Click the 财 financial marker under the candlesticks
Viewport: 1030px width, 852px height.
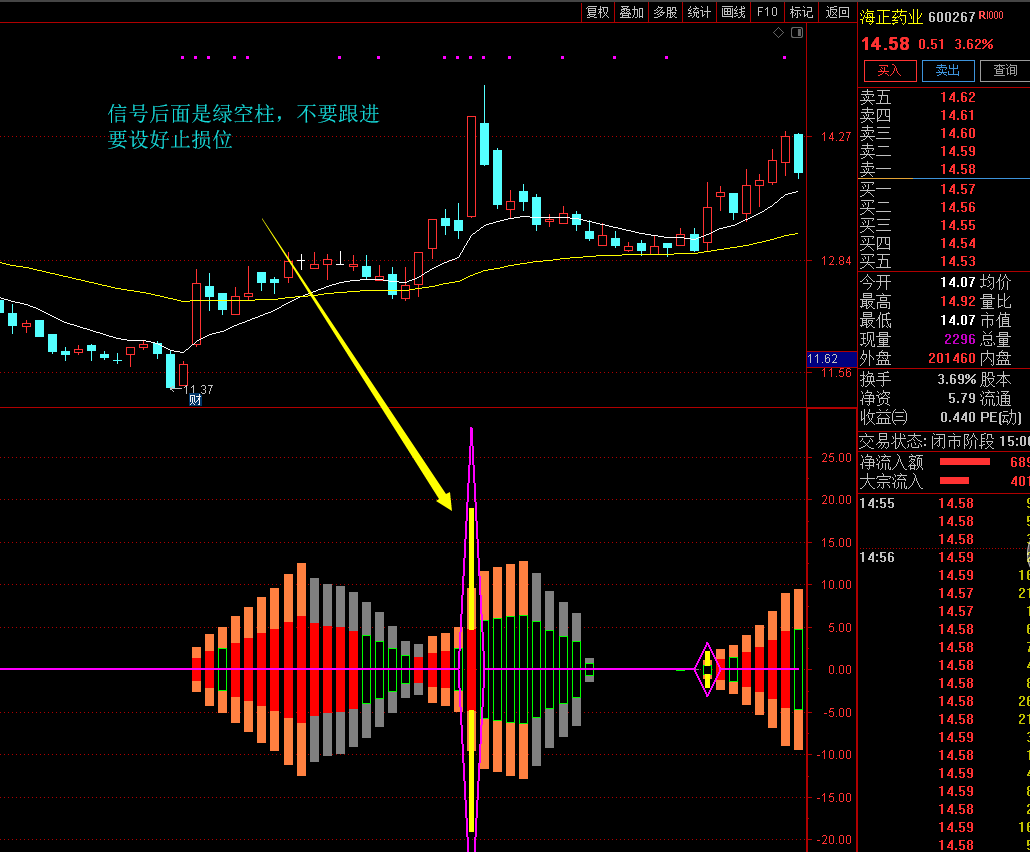pos(196,400)
